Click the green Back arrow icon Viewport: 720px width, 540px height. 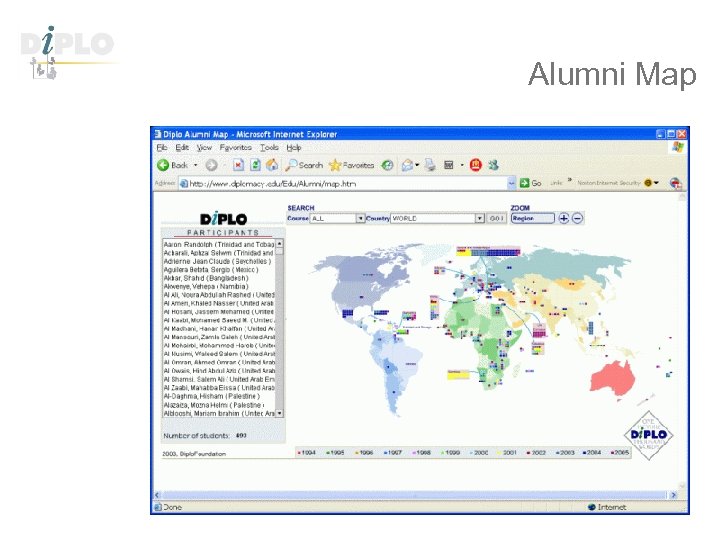(163, 165)
